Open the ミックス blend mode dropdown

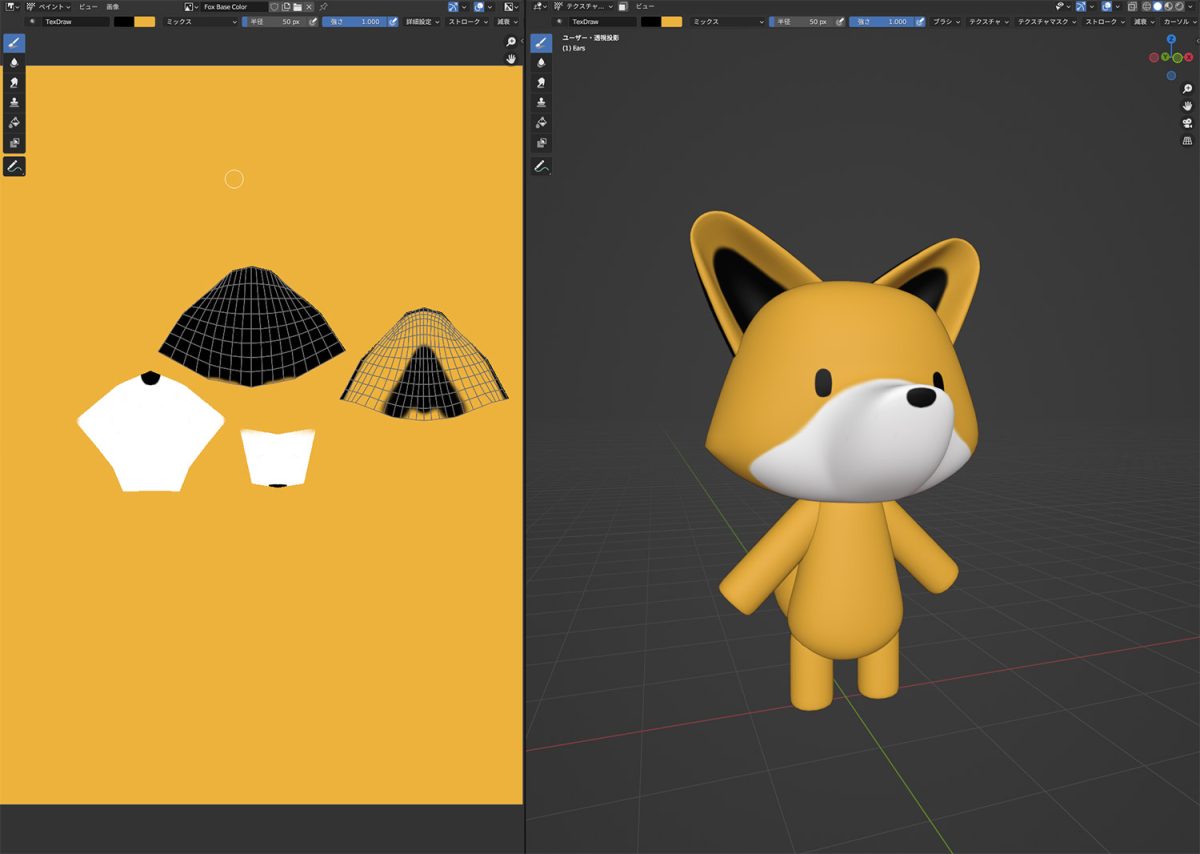pos(200,21)
